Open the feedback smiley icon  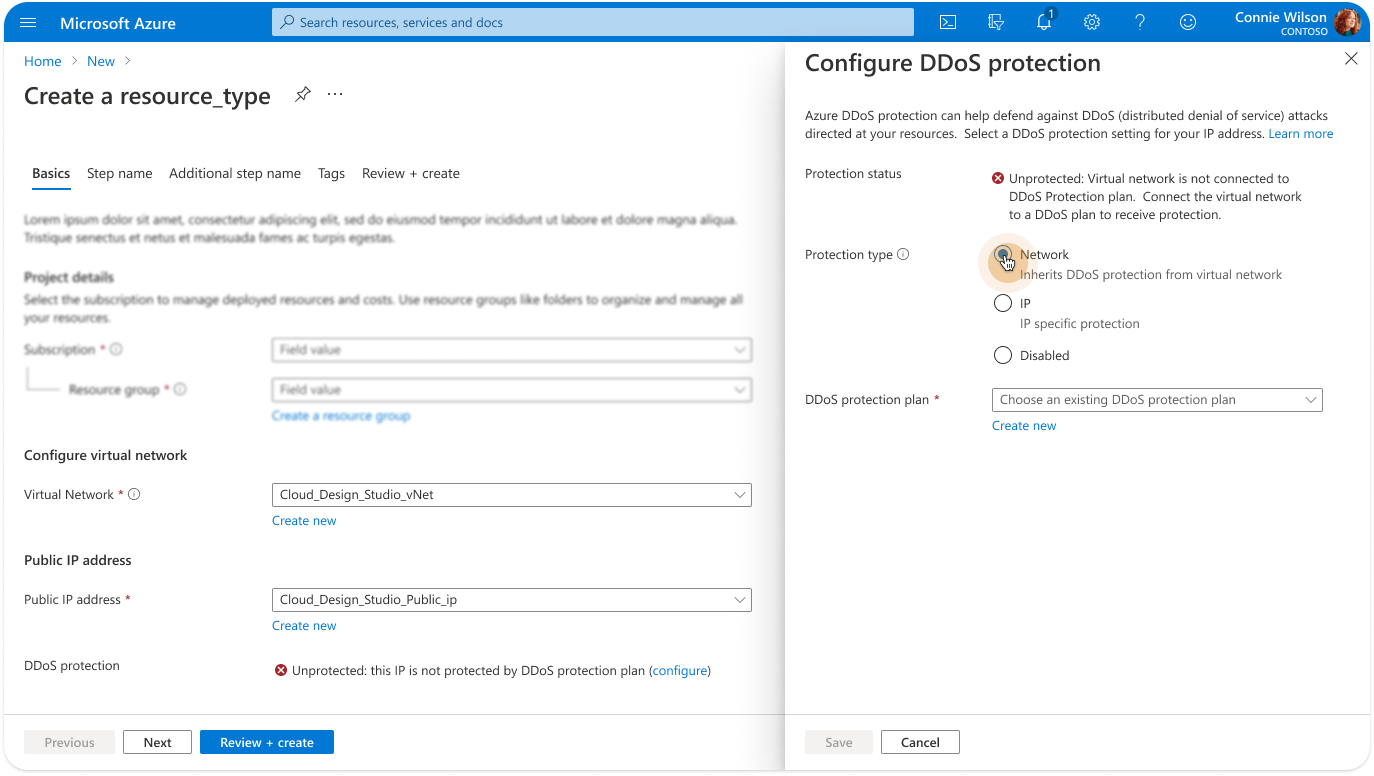1188,22
